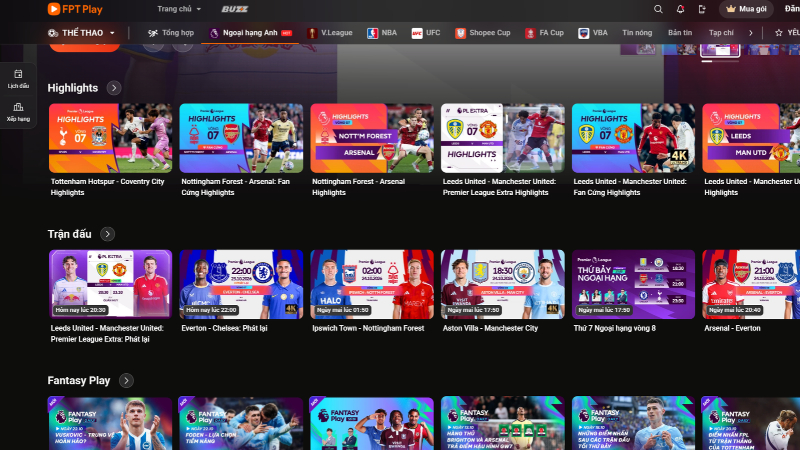Screen dimensions: 800x450
Task: Open Lịch đấu schedule sidebar icon
Action: pyautogui.click(x=18, y=79)
